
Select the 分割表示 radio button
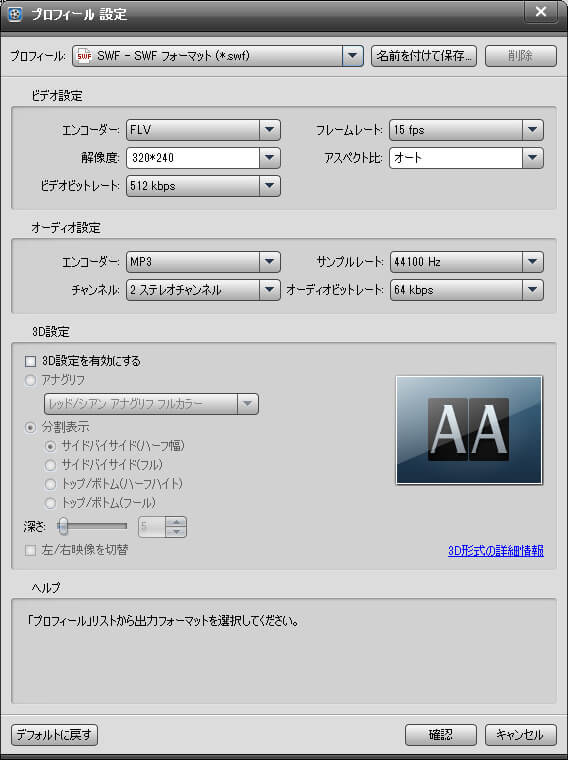[x=31, y=428]
